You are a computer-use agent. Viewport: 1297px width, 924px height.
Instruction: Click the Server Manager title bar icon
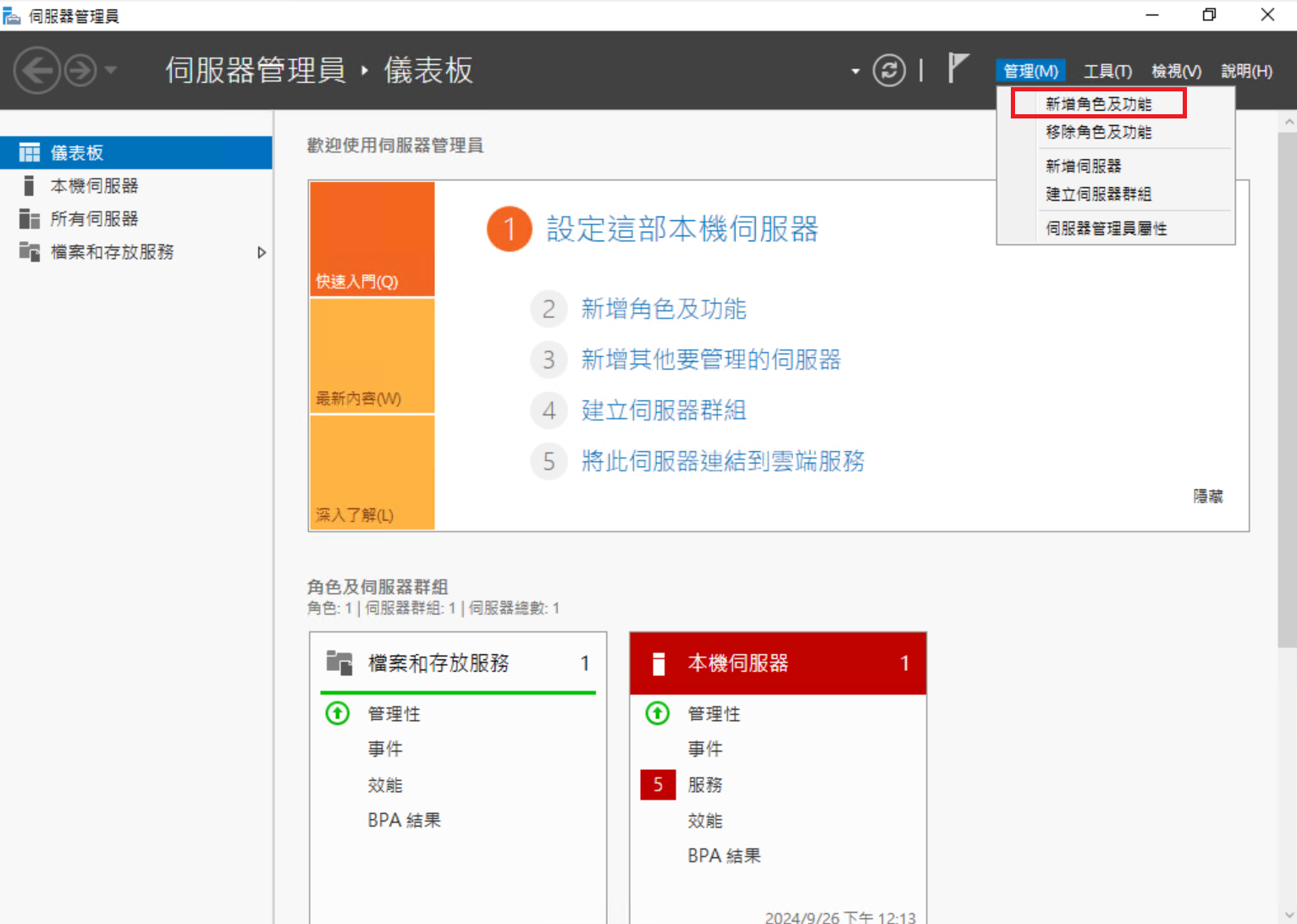pos(12,15)
